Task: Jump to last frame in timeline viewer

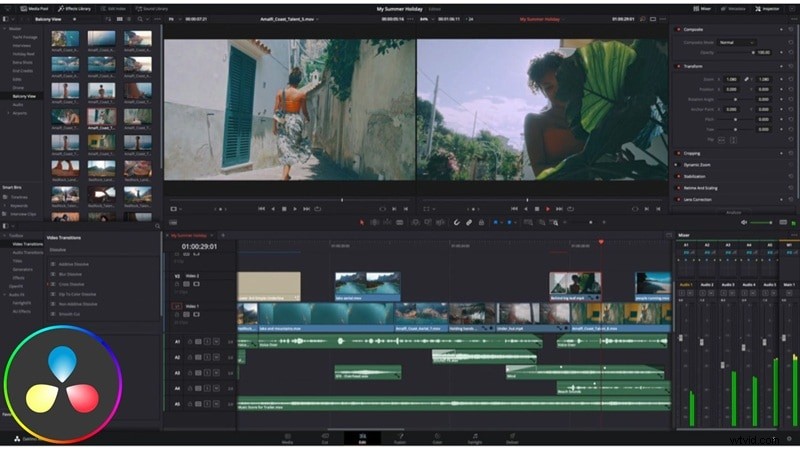Action: click(559, 209)
